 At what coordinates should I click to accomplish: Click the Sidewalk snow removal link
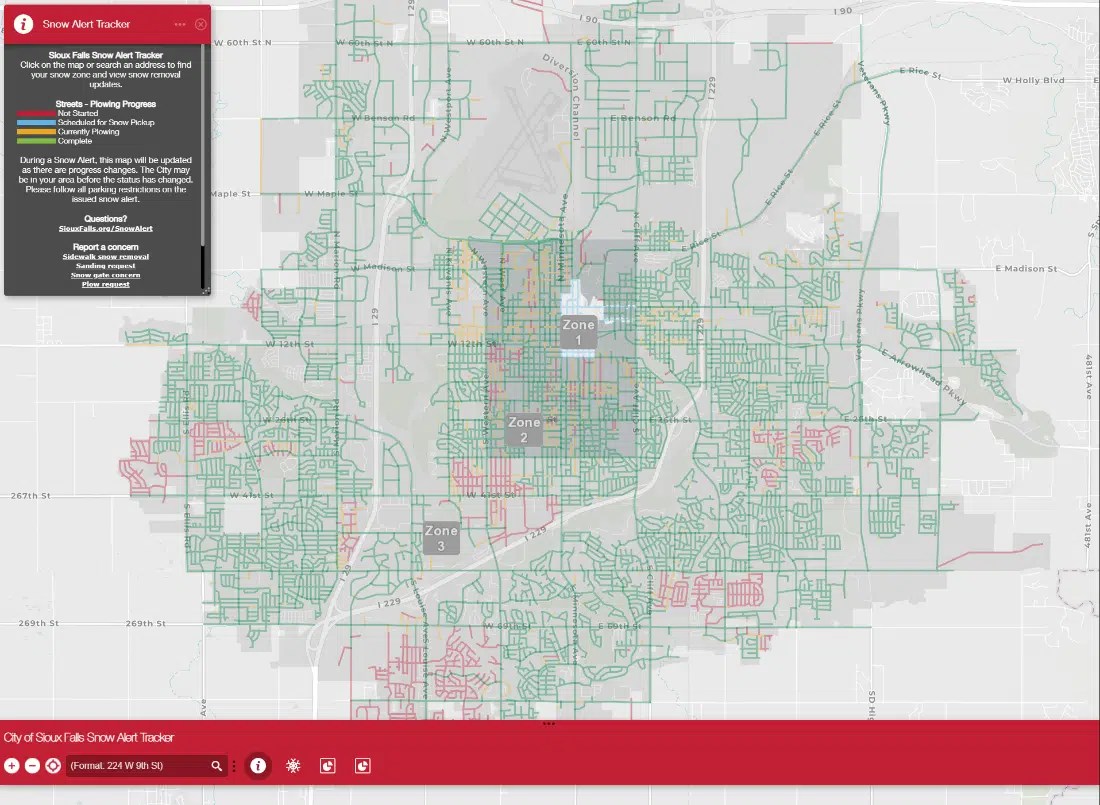tap(105, 256)
